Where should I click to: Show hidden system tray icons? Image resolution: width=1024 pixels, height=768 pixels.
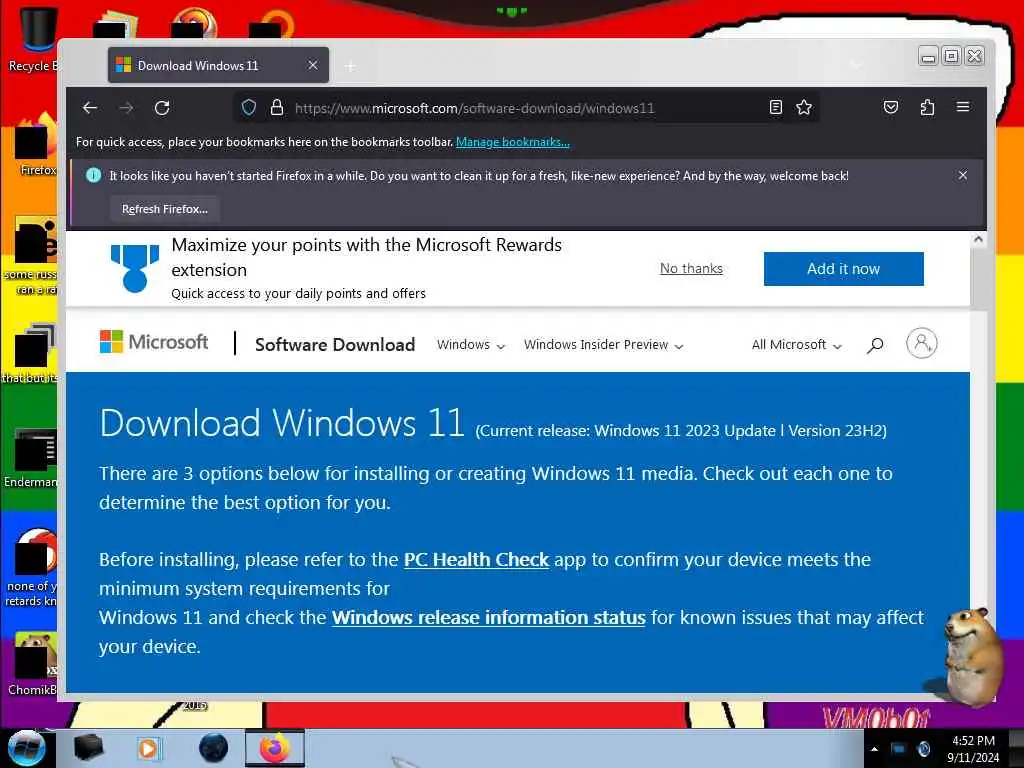point(874,749)
